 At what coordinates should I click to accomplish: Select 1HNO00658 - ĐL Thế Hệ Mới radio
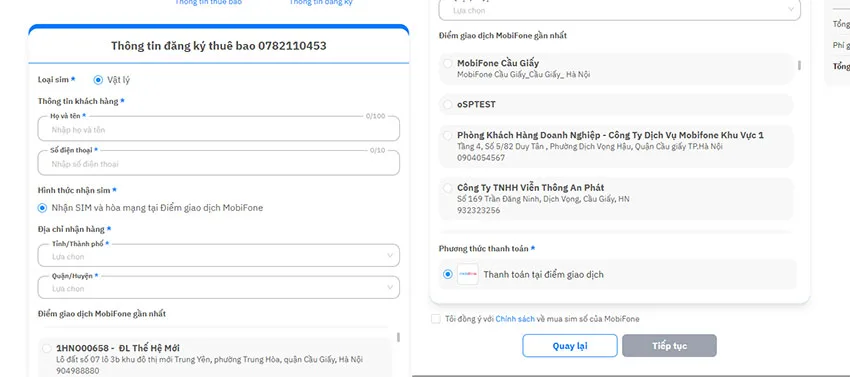point(47,348)
